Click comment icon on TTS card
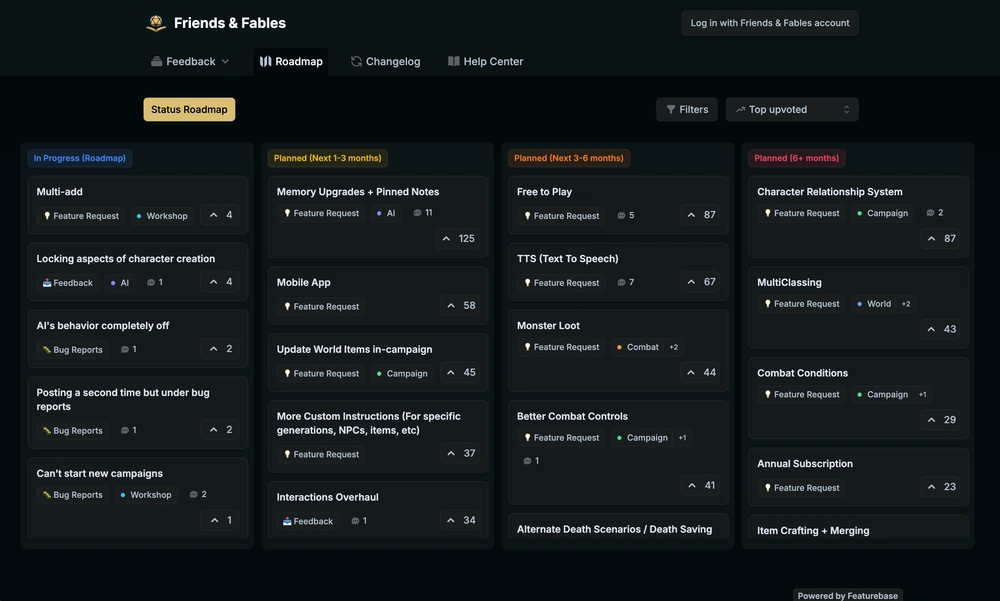This screenshot has width=1000, height=601. pyautogui.click(x=621, y=283)
